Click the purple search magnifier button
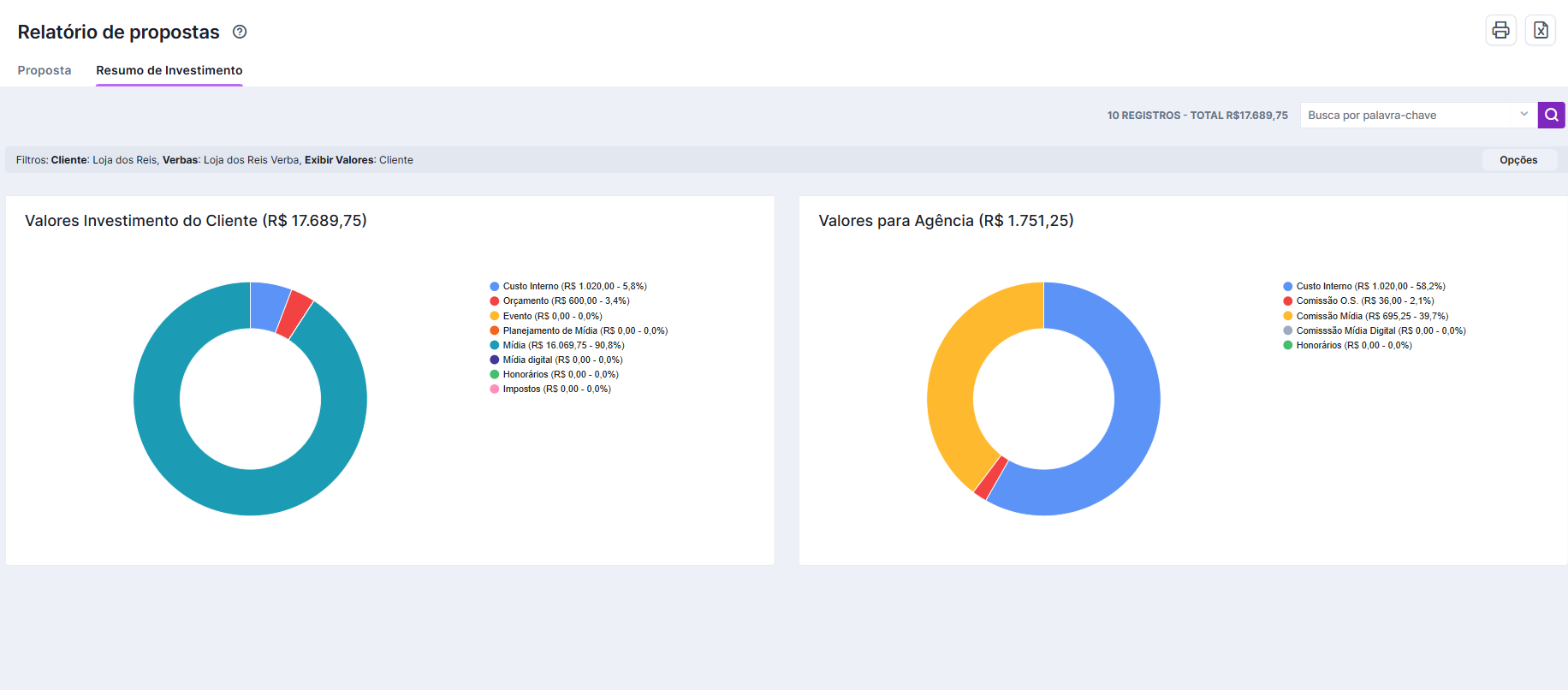 (x=1551, y=115)
